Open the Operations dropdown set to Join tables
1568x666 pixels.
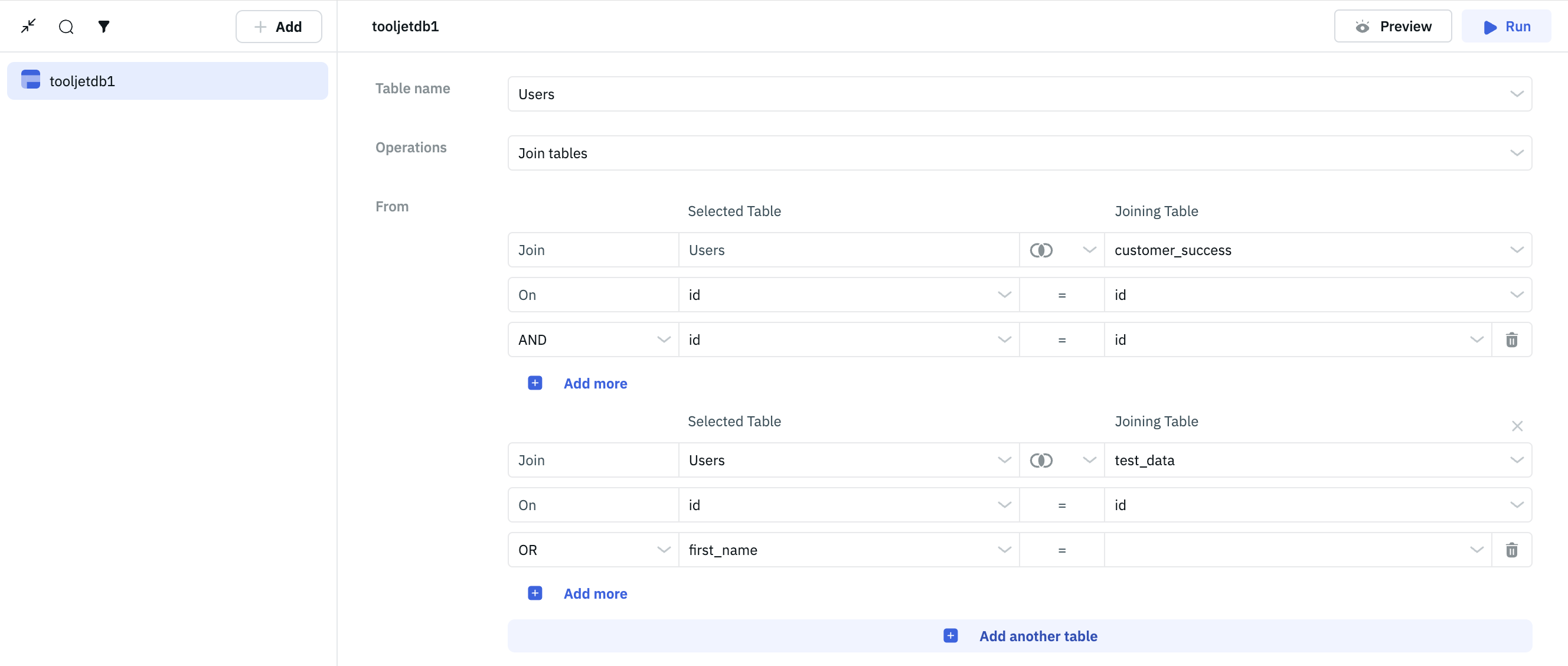pyautogui.click(x=1019, y=153)
